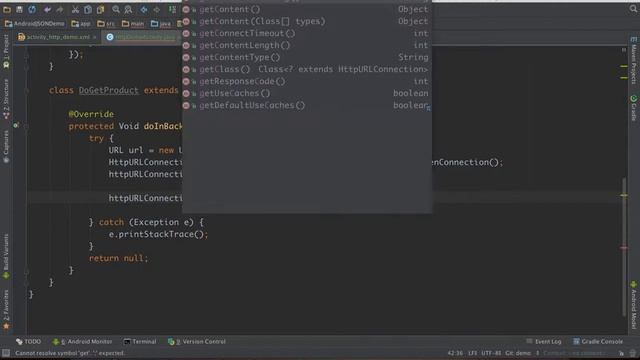Click the Undo arrow icon
This screenshot has height=360, width=640.
47,9
